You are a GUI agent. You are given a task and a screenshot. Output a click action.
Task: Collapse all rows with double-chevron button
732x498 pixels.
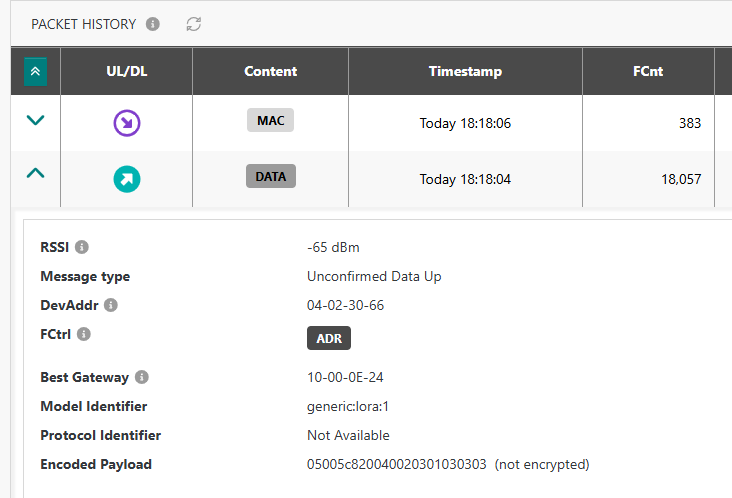coord(35,71)
